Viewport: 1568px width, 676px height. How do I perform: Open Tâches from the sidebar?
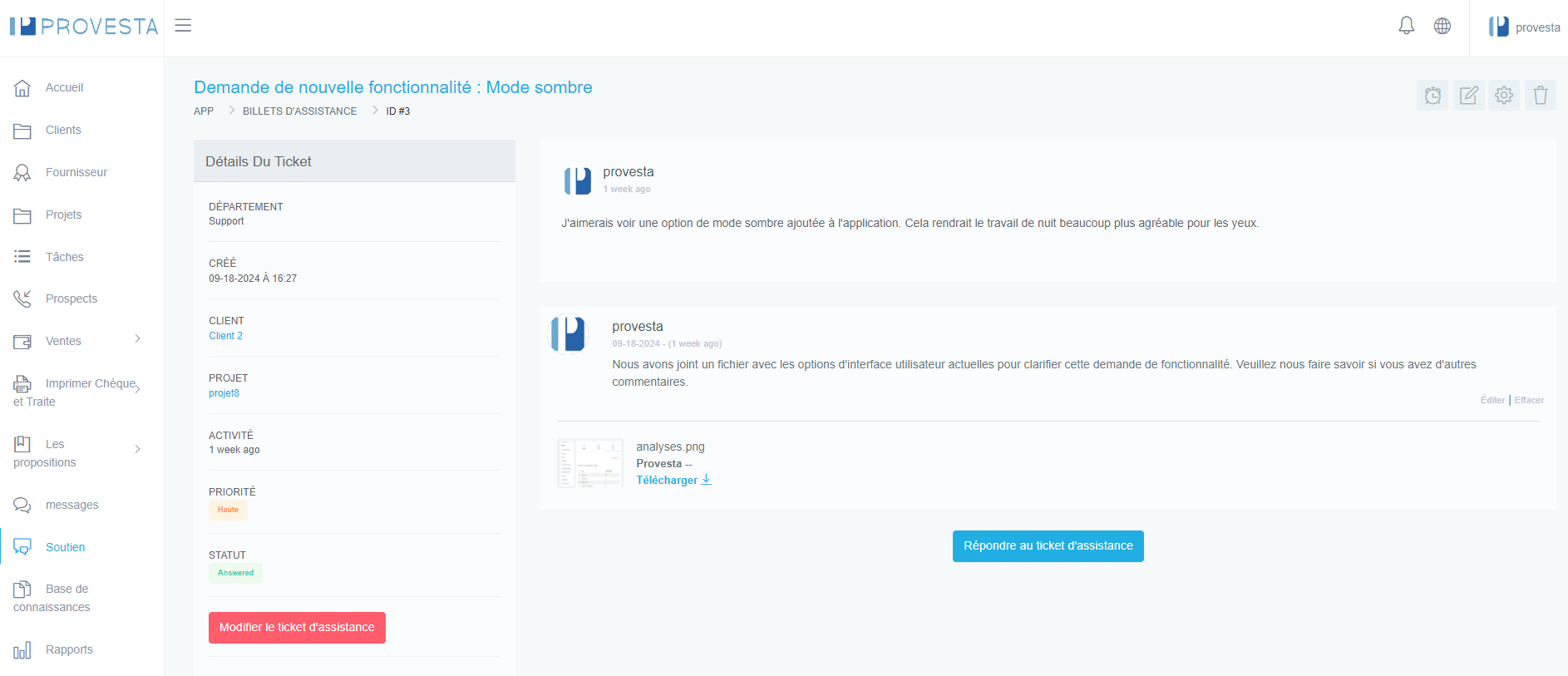coord(64,257)
